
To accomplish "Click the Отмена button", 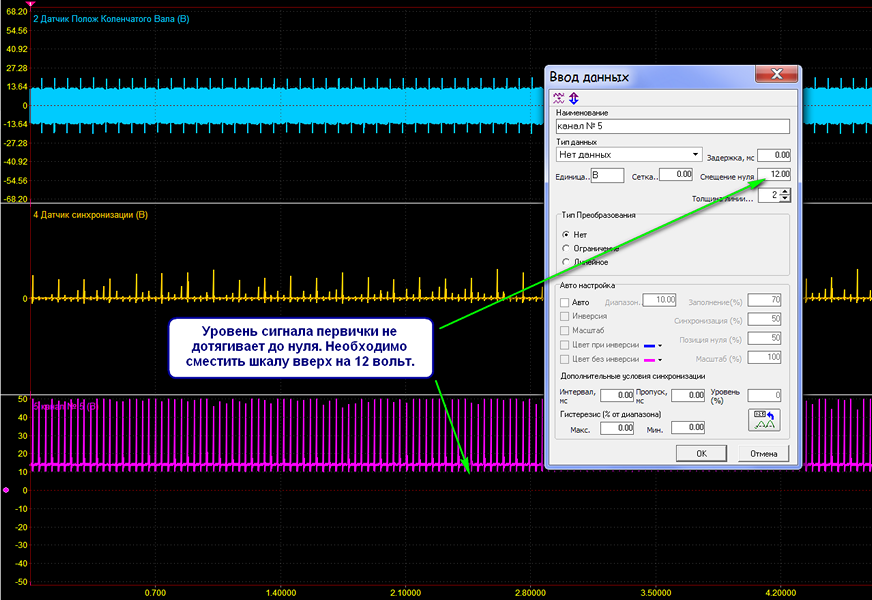I will (x=764, y=454).
